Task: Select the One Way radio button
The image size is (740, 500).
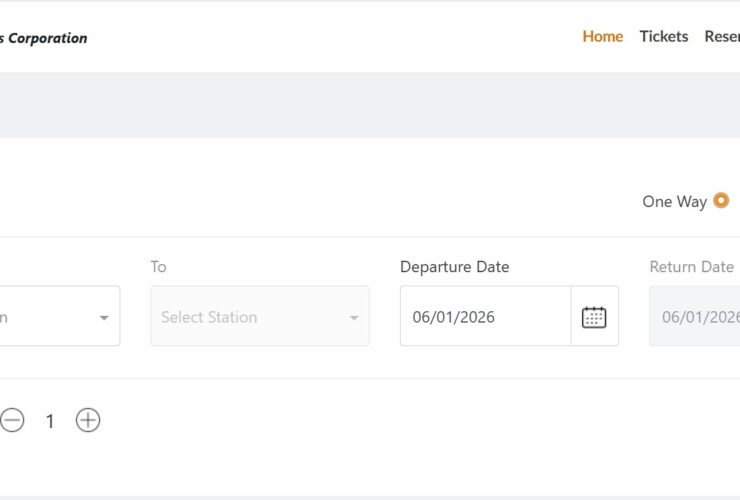Action: point(721,201)
